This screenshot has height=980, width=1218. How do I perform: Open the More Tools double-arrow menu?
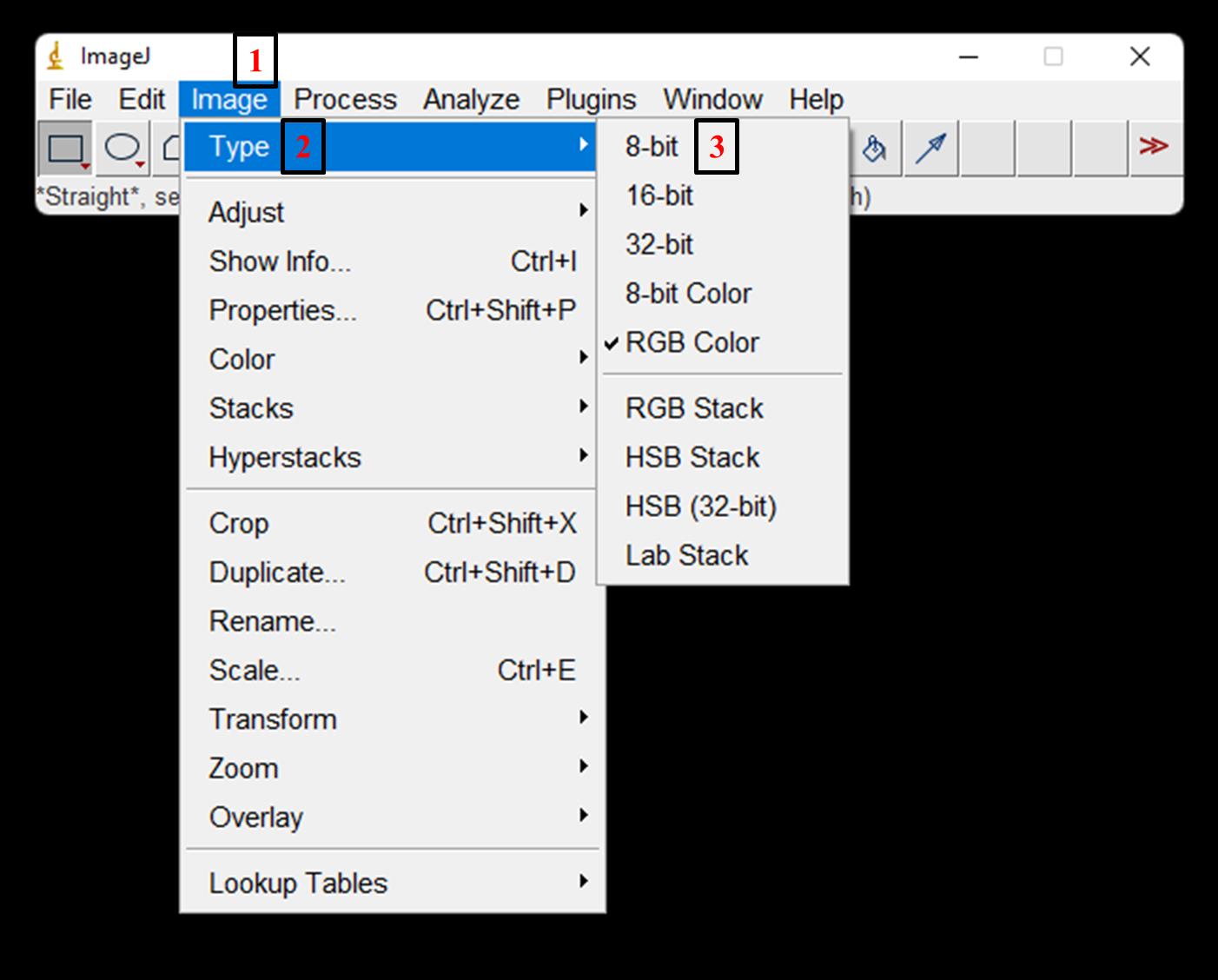1154,147
